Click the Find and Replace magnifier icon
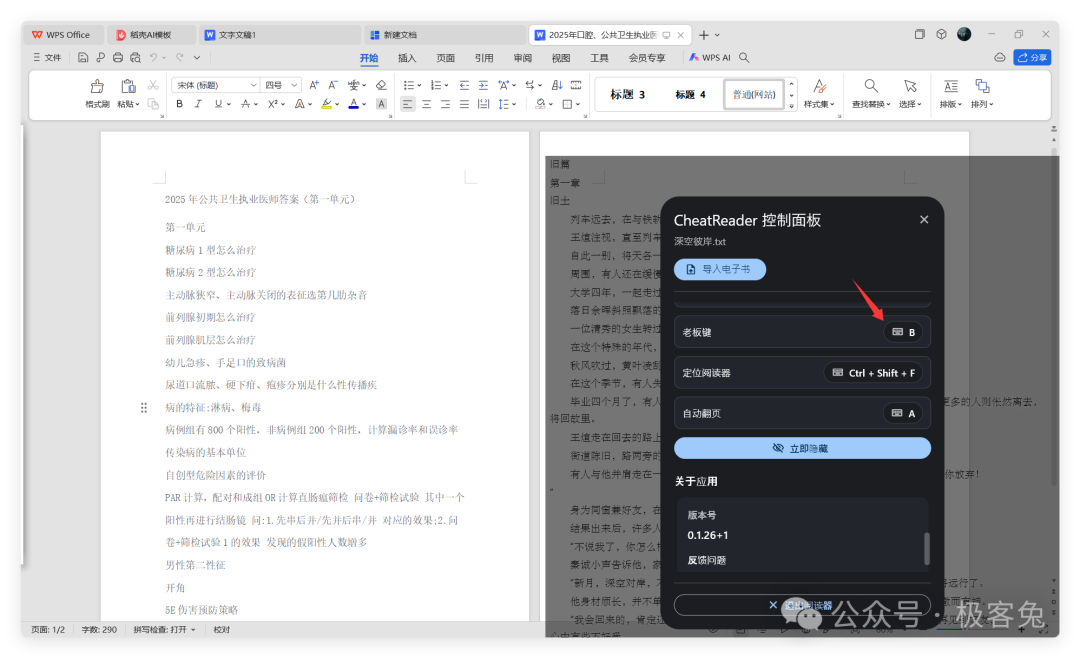 point(871,86)
